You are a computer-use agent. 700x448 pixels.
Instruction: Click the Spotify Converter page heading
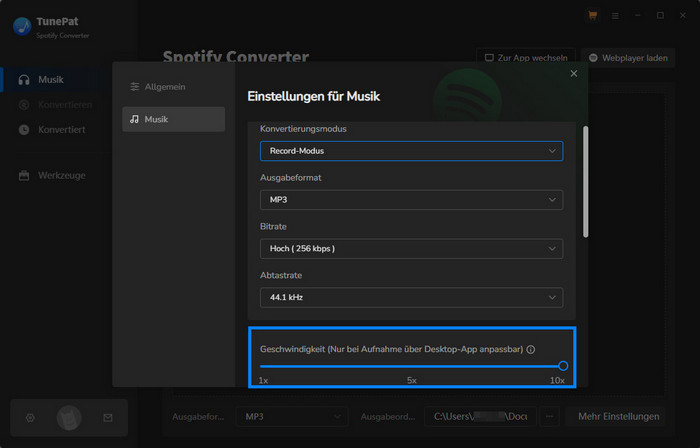(x=236, y=57)
